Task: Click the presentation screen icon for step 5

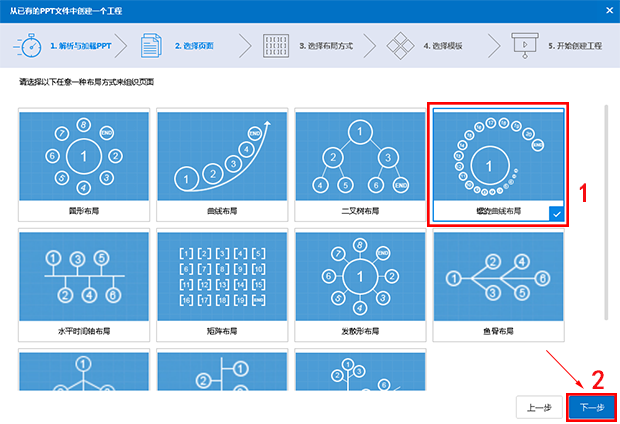Action: pyautogui.click(x=525, y=45)
